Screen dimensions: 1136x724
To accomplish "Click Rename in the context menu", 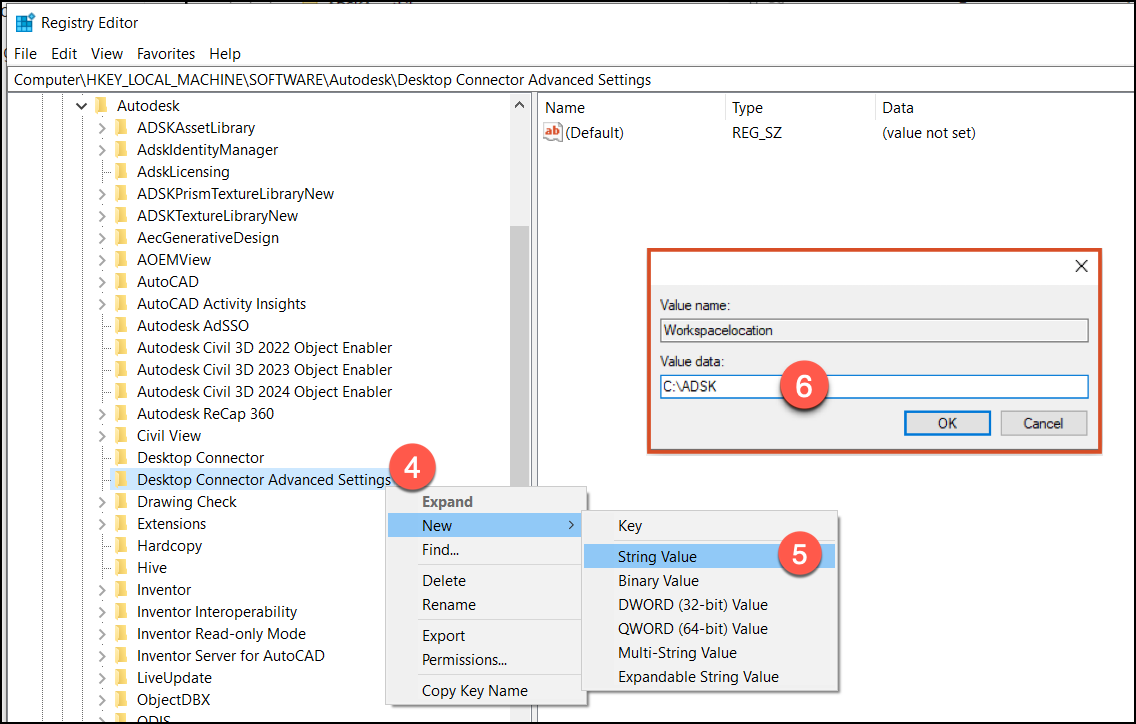I will [x=485, y=604].
